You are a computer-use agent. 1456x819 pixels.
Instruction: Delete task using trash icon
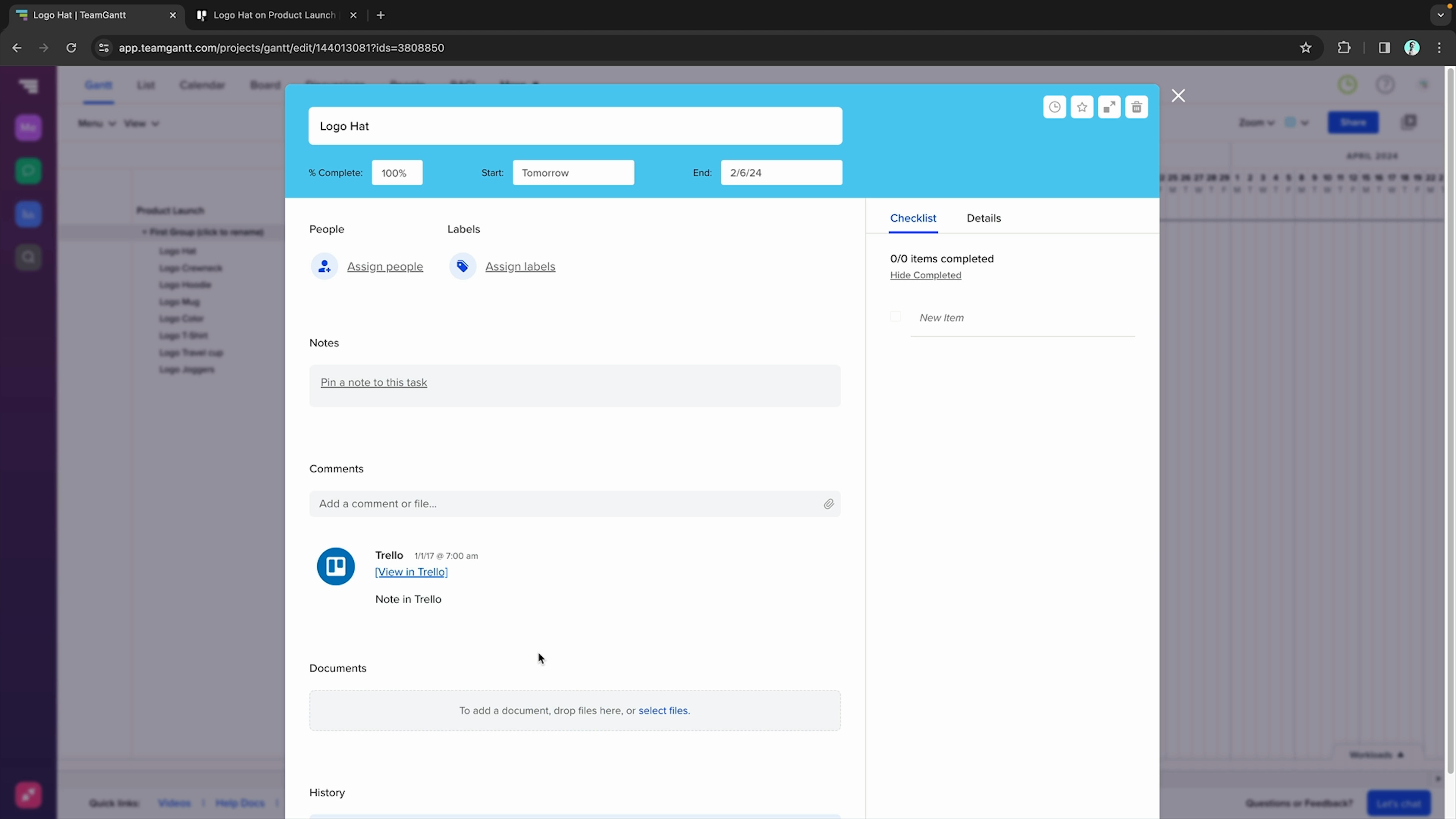(1136, 107)
